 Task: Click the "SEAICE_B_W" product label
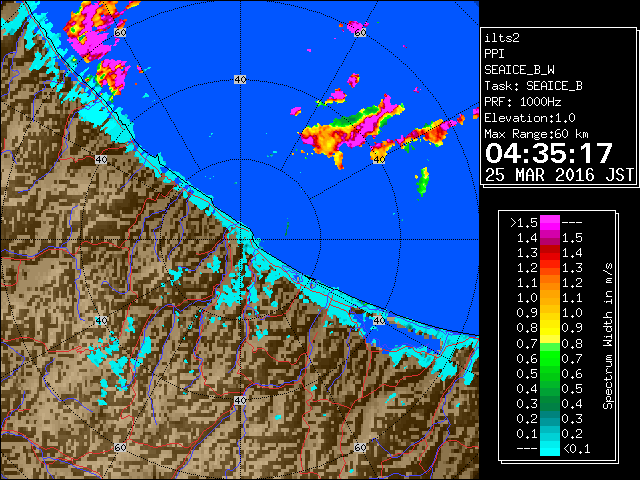[x=519, y=70]
